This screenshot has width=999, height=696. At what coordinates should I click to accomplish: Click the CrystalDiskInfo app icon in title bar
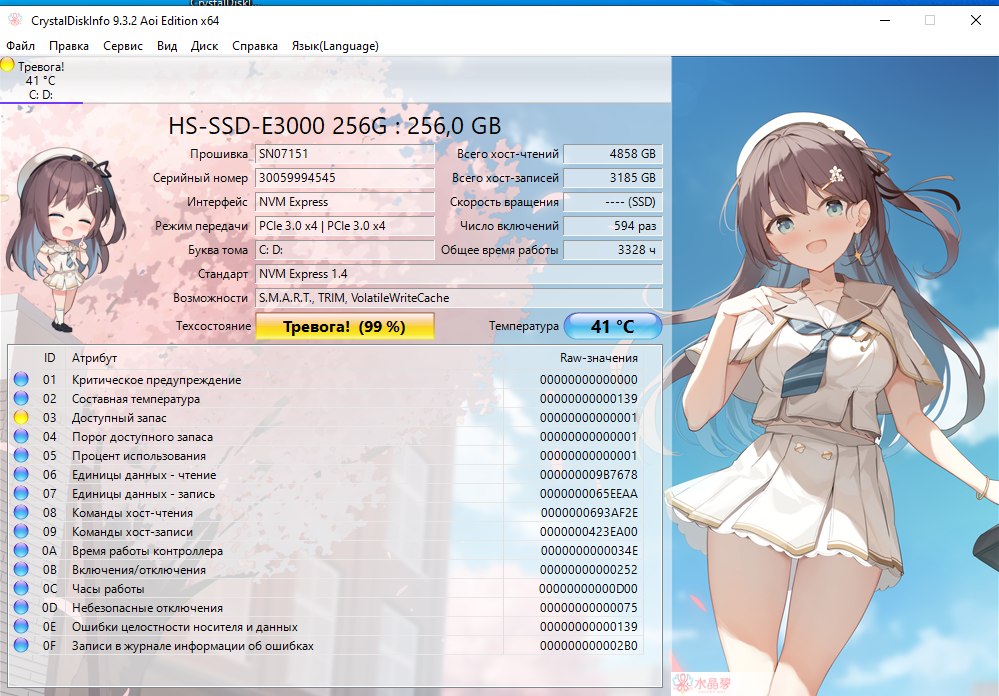click(x=15, y=20)
